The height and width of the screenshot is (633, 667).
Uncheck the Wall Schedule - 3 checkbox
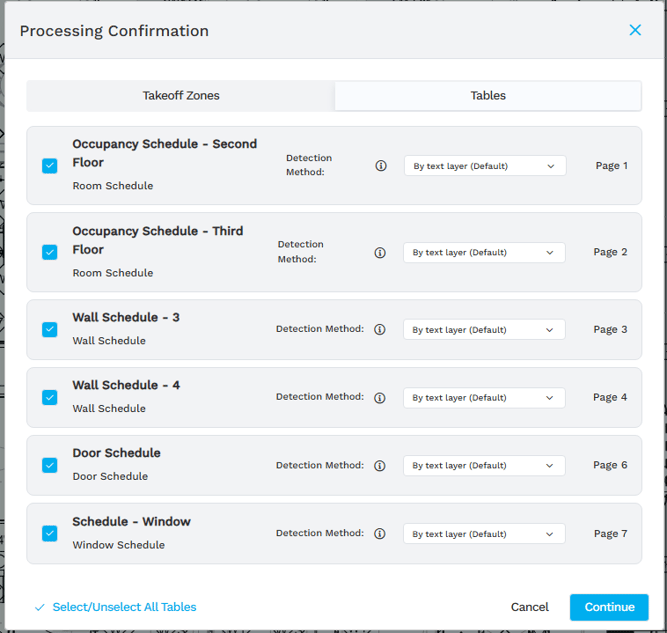50,329
